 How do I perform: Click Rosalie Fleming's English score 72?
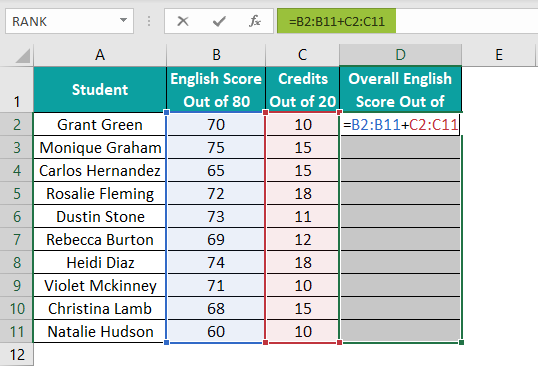point(216,193)
